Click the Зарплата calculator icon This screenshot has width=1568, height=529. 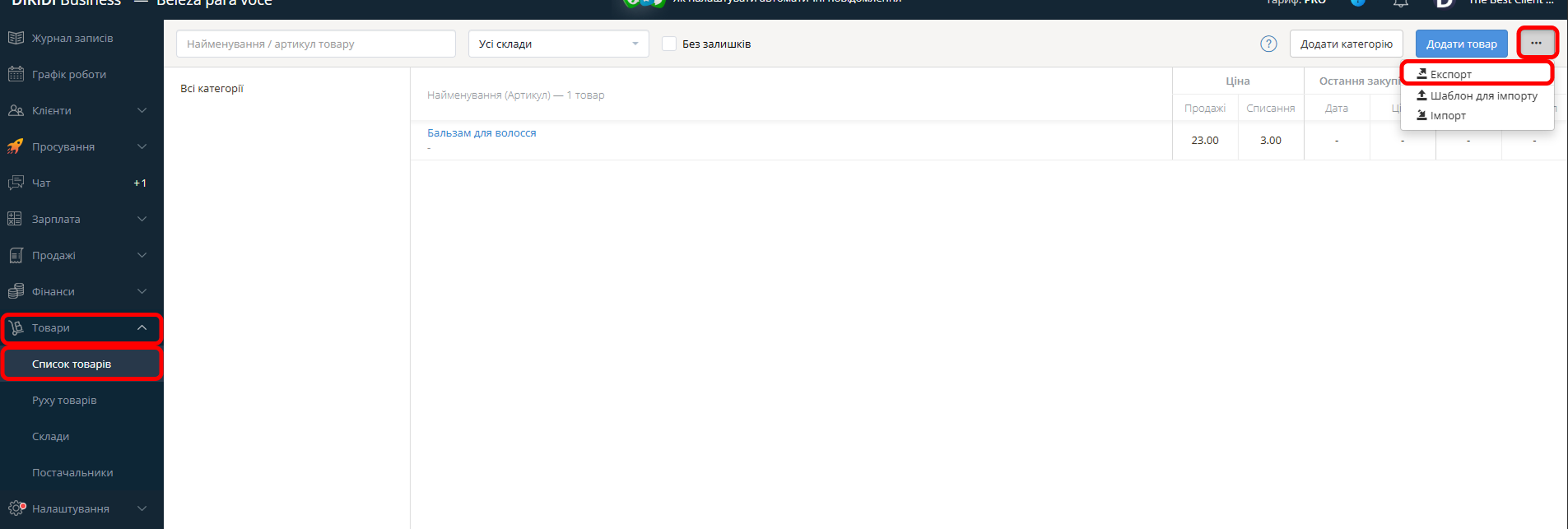[15, 219]
